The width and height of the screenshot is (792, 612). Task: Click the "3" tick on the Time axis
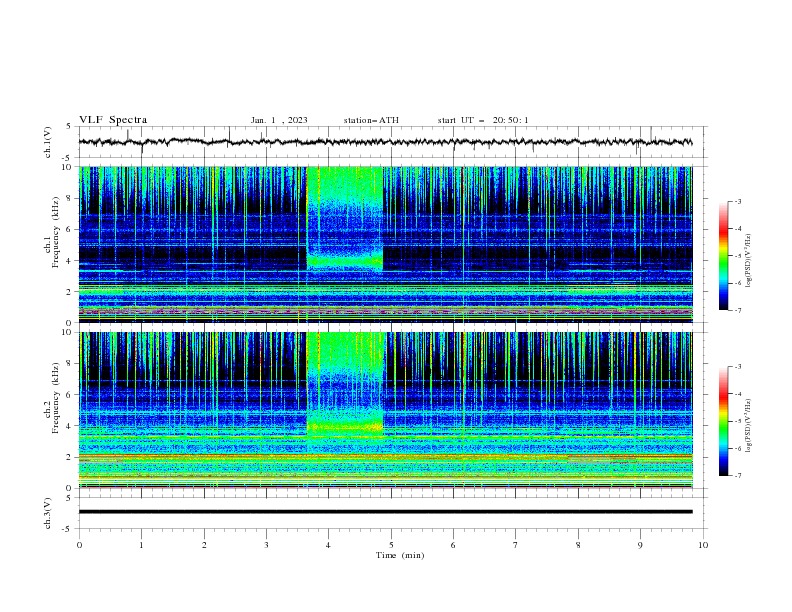[x=266, y=545]
